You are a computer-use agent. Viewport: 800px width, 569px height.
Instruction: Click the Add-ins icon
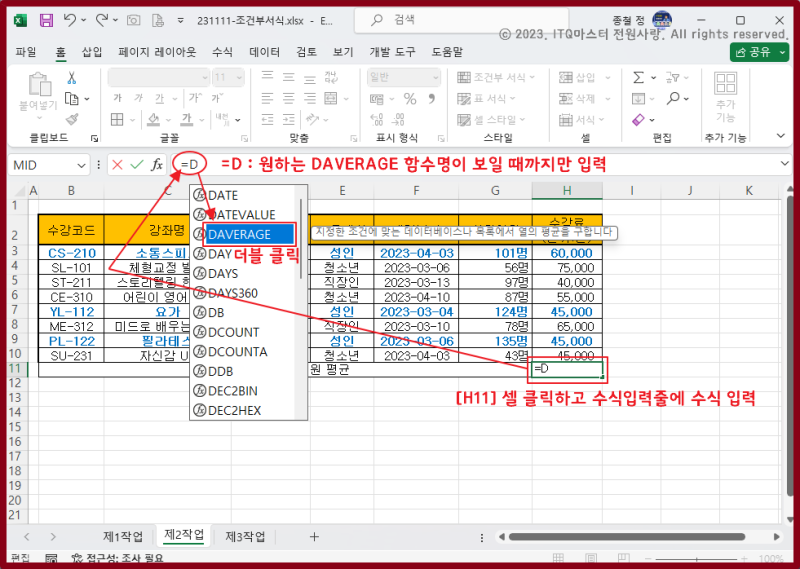click(x=725, y=83)
